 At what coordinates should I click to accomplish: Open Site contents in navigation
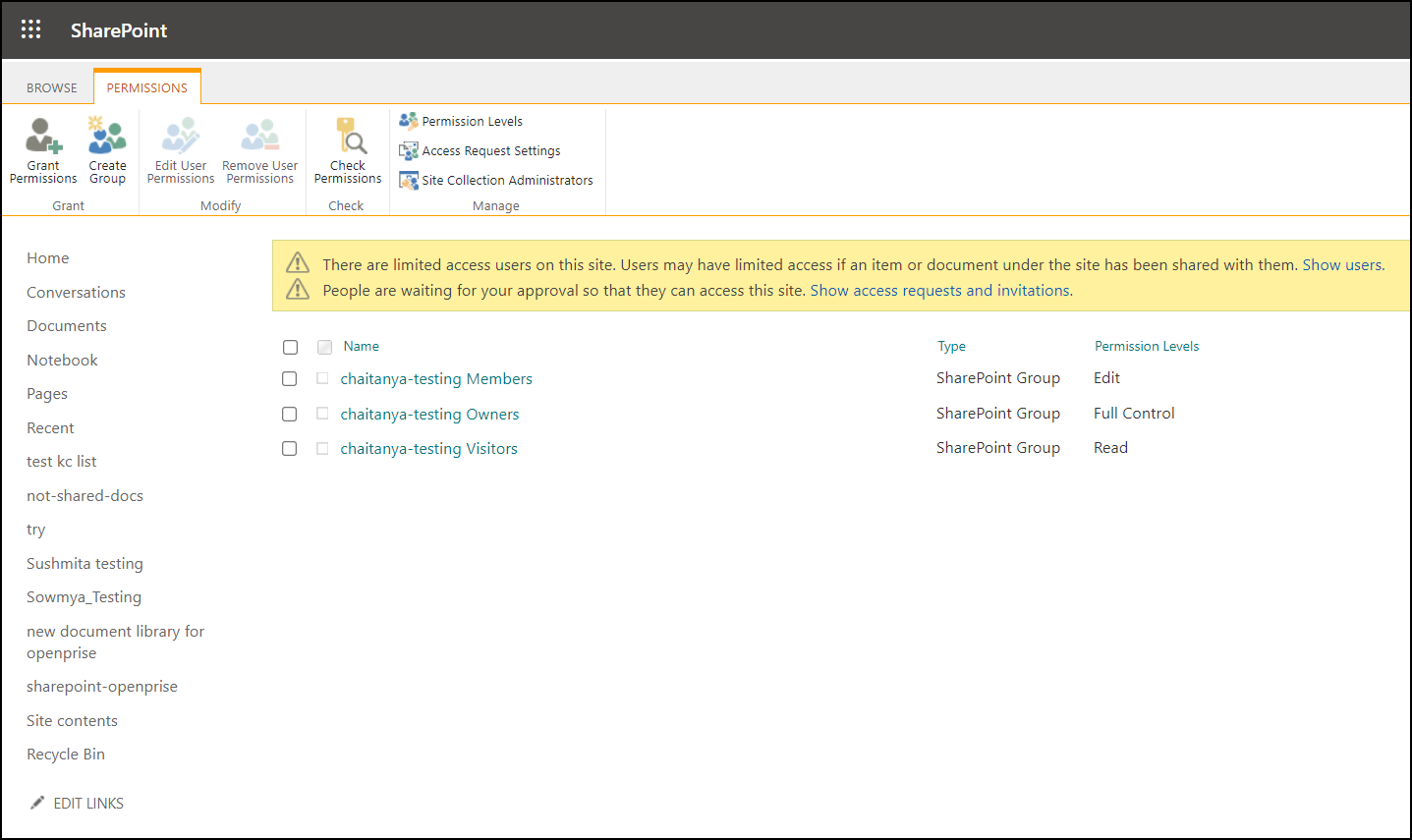point(72,721)
